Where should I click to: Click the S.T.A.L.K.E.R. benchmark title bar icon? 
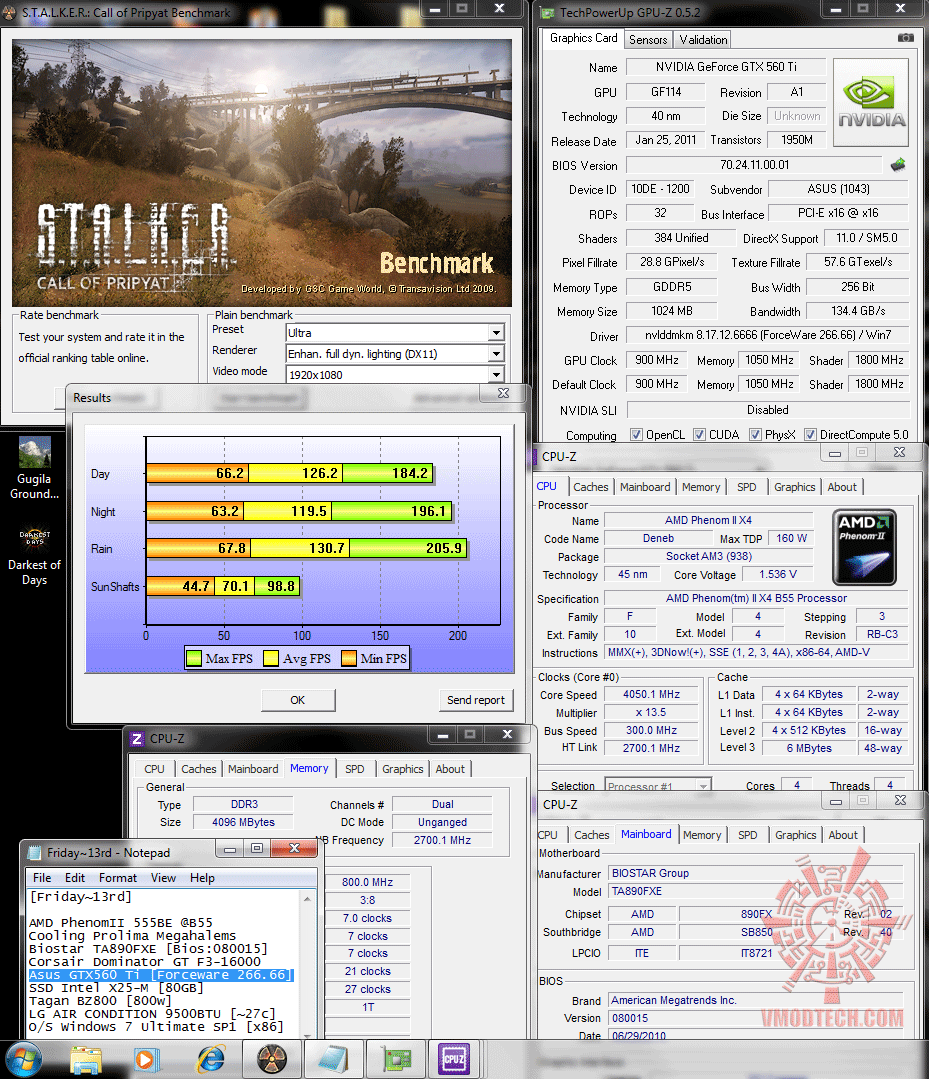(x=10, y=12)
